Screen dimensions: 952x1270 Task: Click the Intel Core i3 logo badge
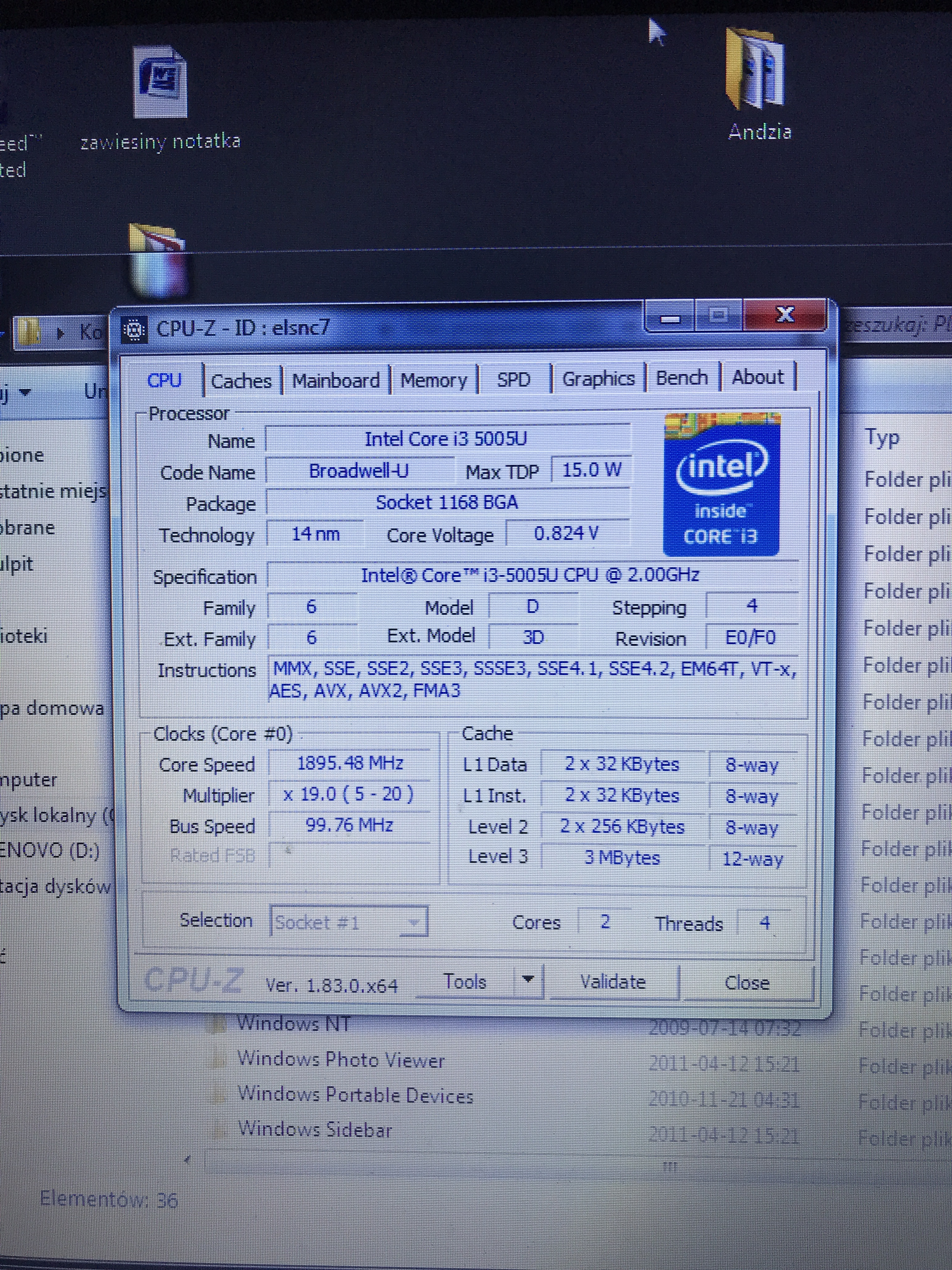pos(722,484)
